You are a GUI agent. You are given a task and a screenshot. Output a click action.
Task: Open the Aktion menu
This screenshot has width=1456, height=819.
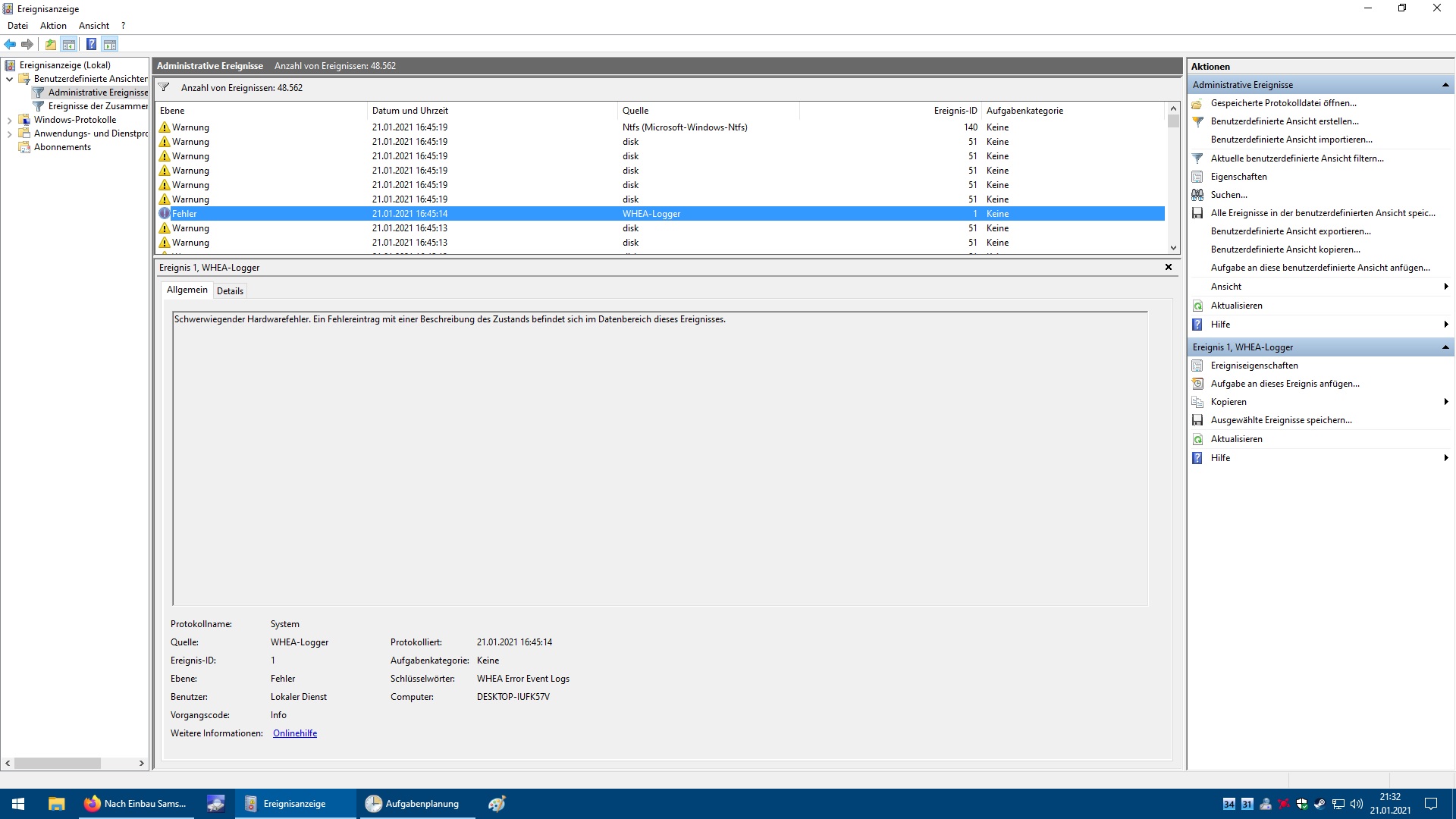(53, 26)
